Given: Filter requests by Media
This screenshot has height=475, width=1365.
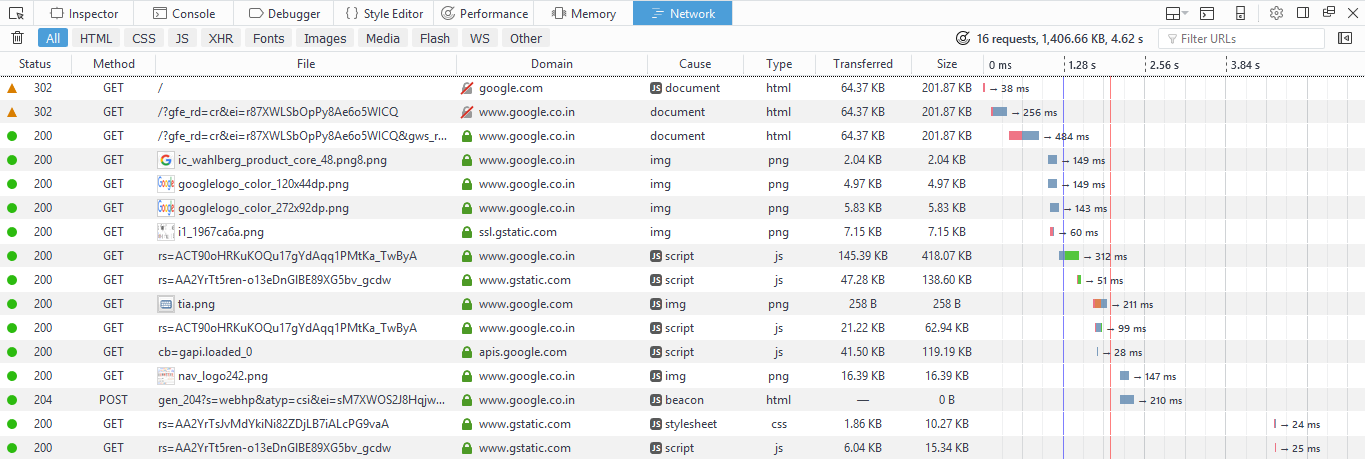Looking at the screenshot, I should pos(383,38).
